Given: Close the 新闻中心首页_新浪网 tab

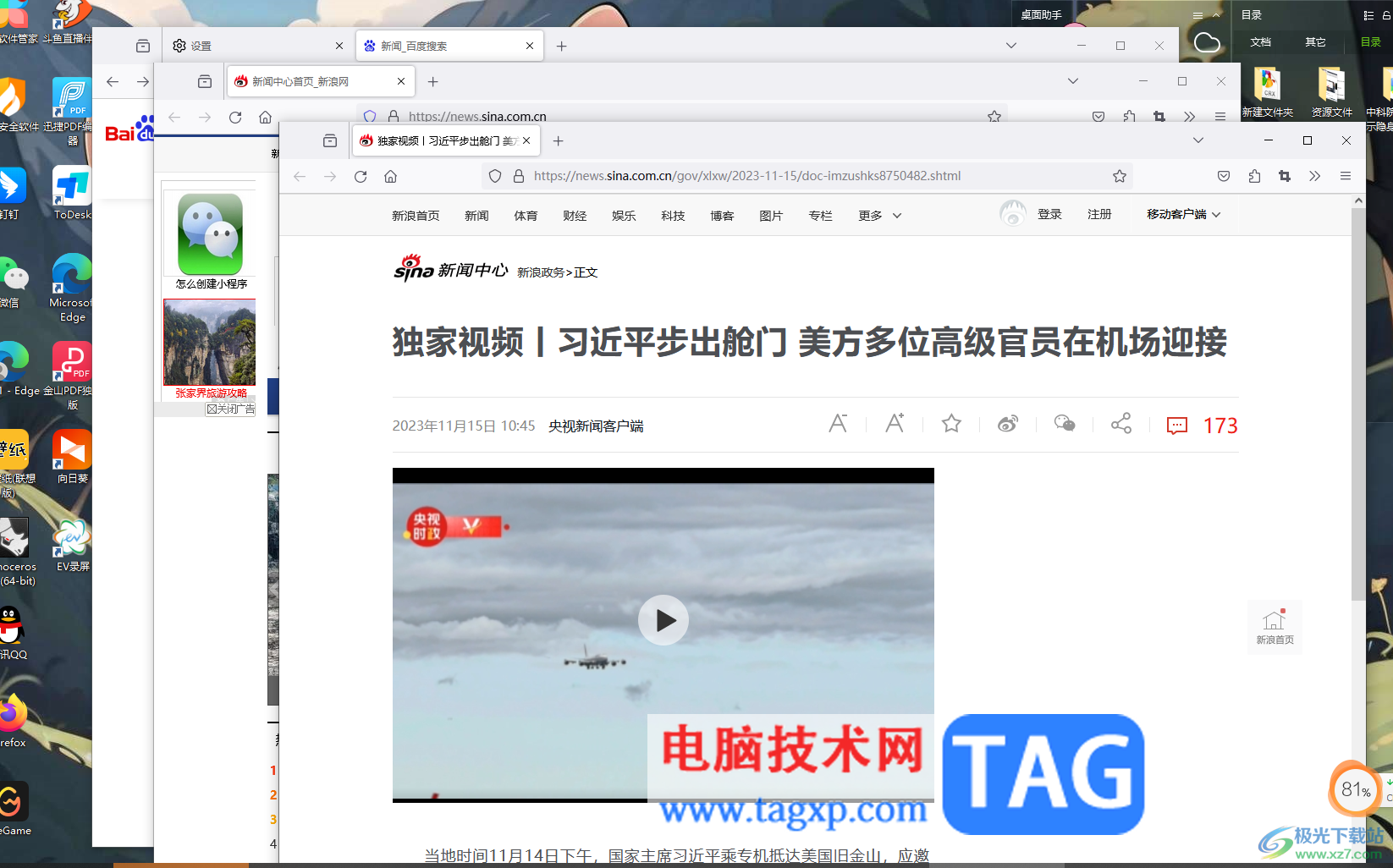Looking at the screenshot, I should (401, 81).
